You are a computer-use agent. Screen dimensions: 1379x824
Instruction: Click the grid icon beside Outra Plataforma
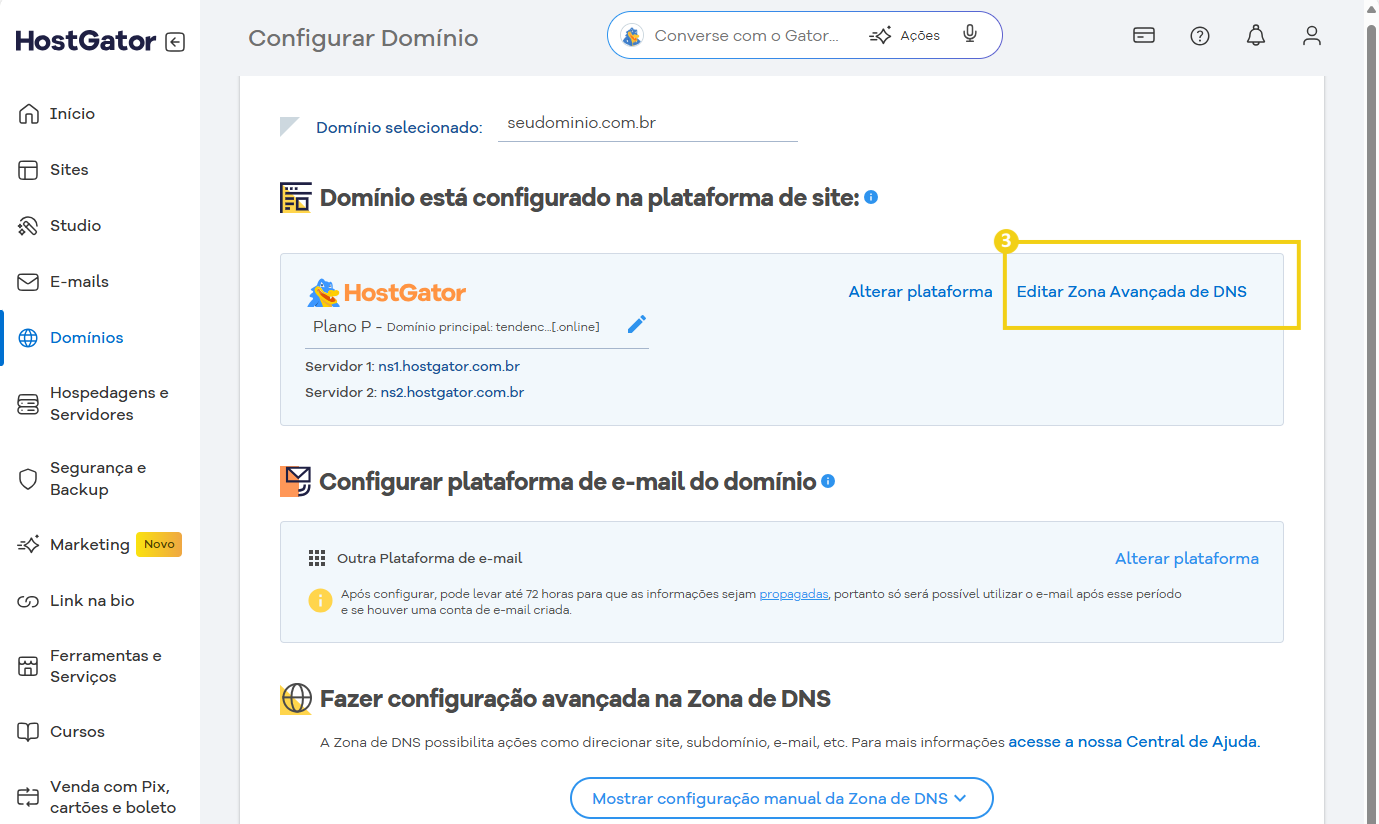point(317,558)
